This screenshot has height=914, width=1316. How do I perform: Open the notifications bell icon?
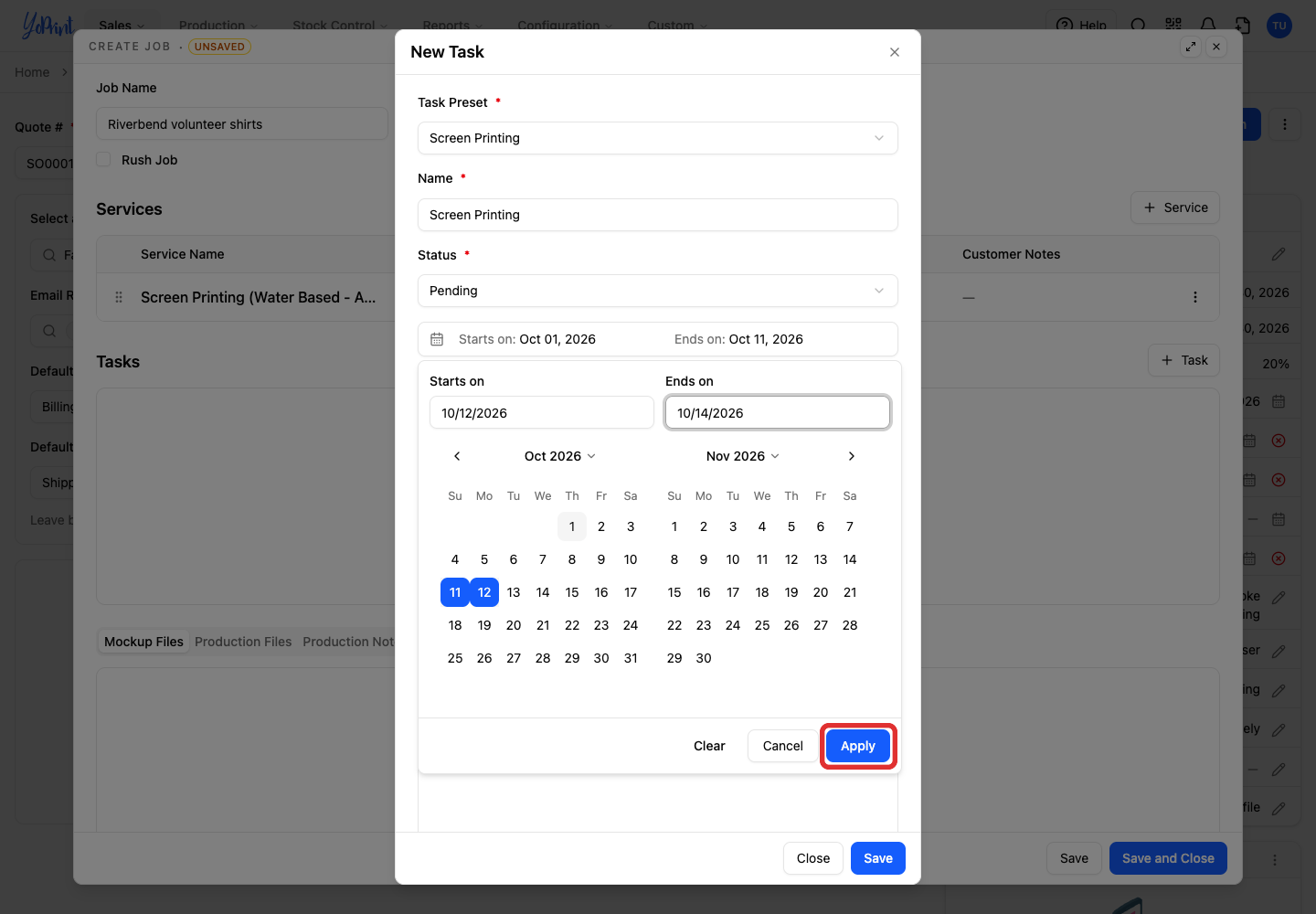[1208, 26]
